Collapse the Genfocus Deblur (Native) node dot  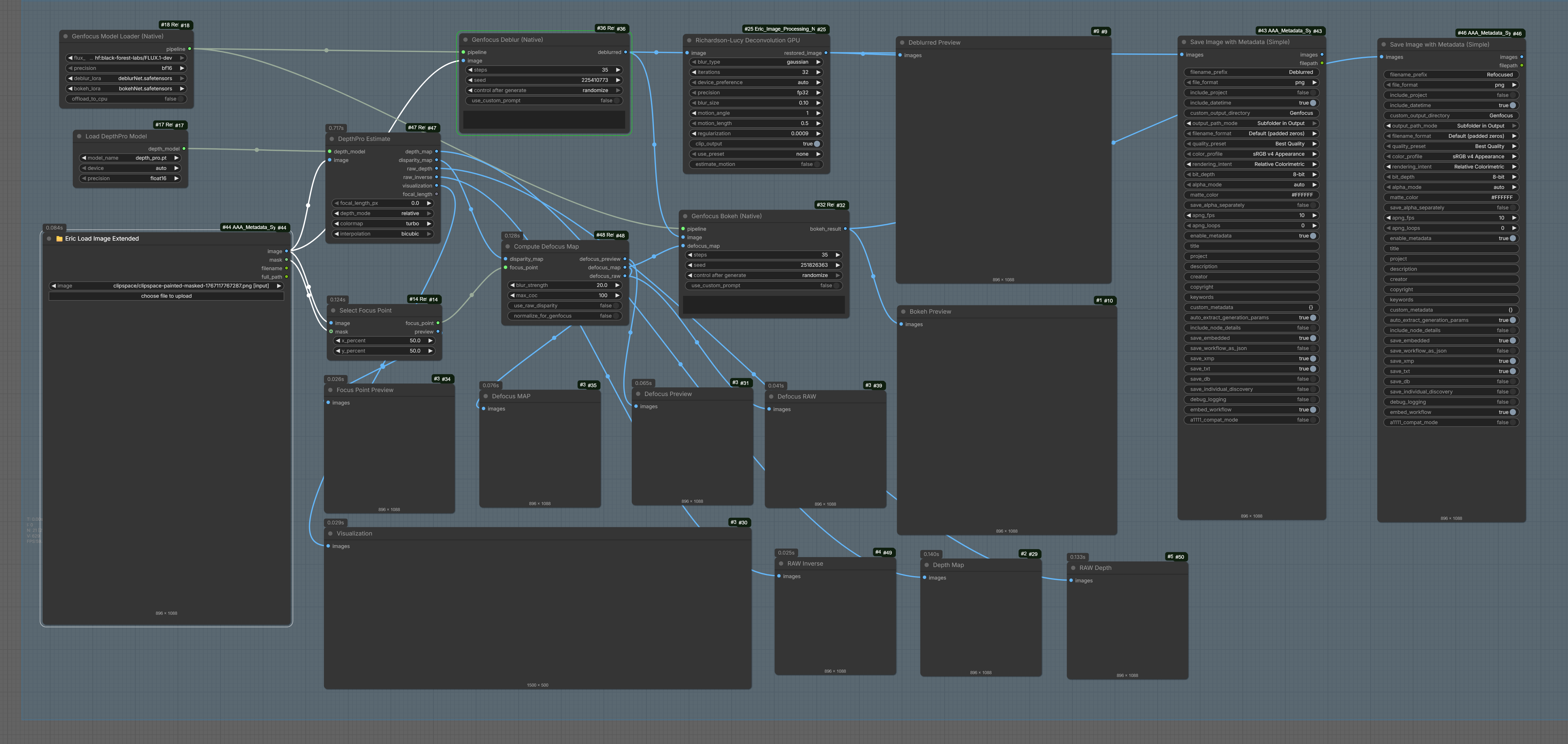[x=466, y=39]
